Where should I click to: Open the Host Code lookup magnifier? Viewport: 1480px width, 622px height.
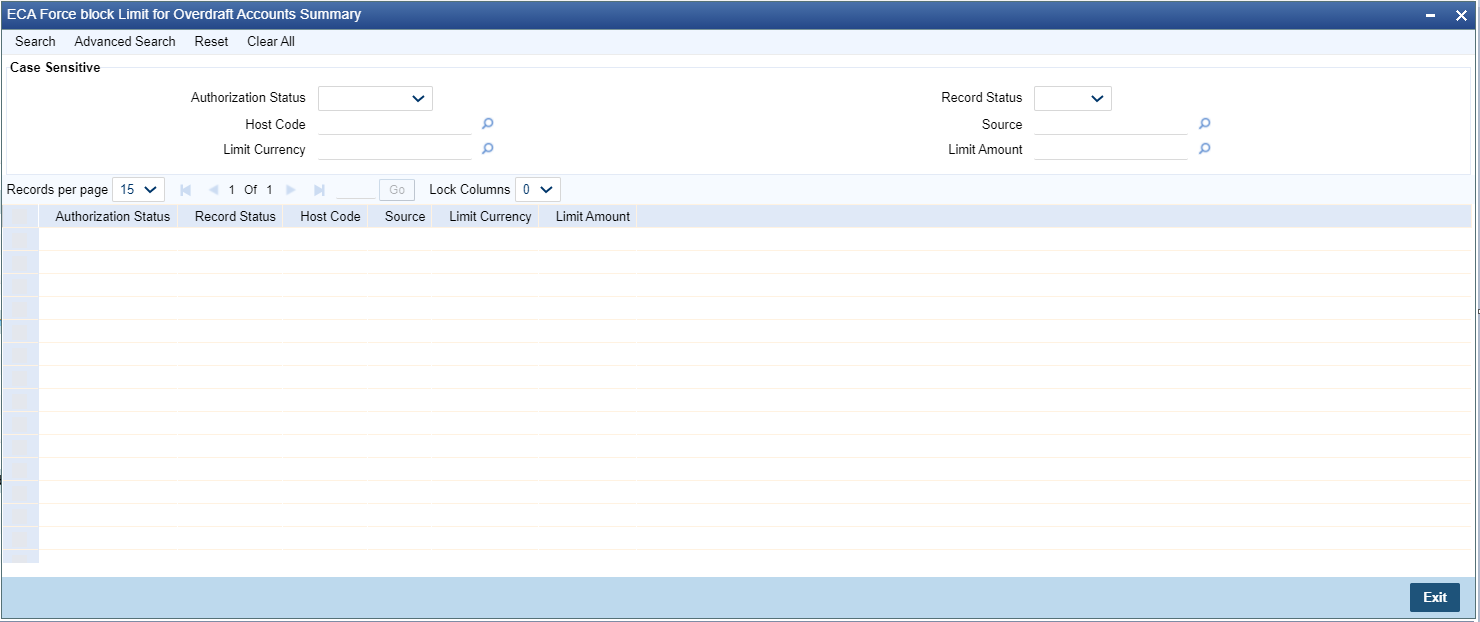[488, 124]
